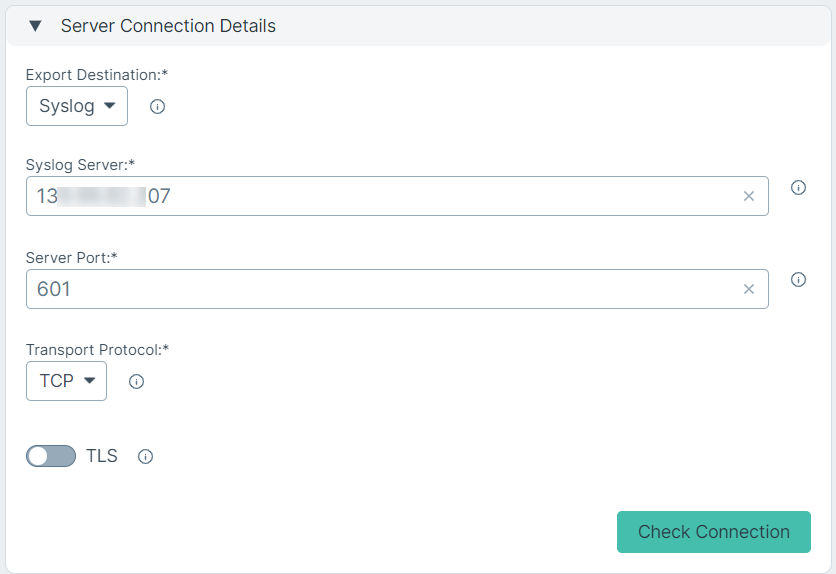Show info icon next to Transport Protocol
This screenshot has height=574, width=836.
[136, 382]
